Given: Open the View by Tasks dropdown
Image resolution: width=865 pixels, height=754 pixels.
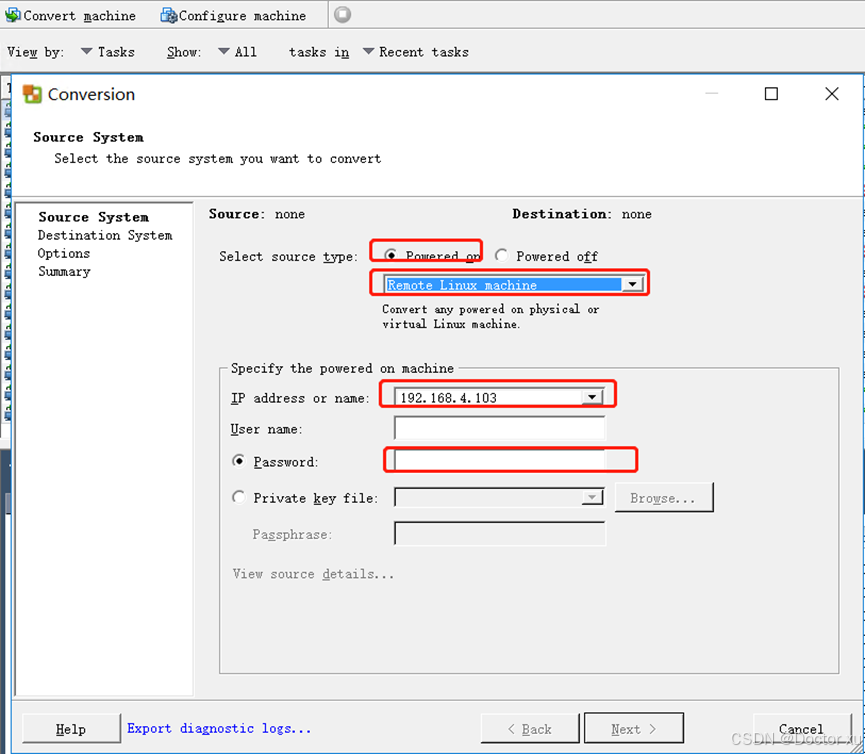Looking at the screenshot, I should 108,52.
